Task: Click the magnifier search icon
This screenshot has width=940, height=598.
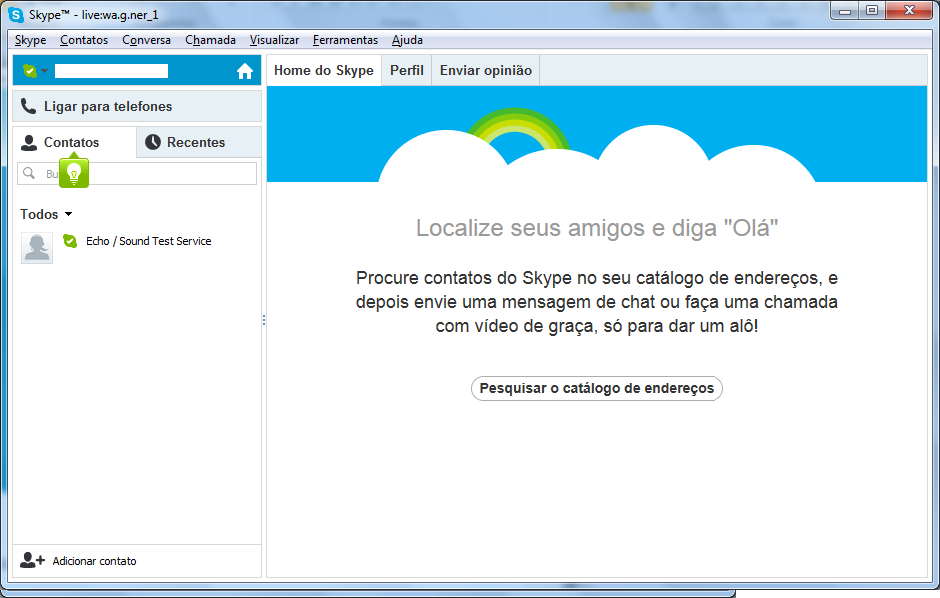Action: 29,173
